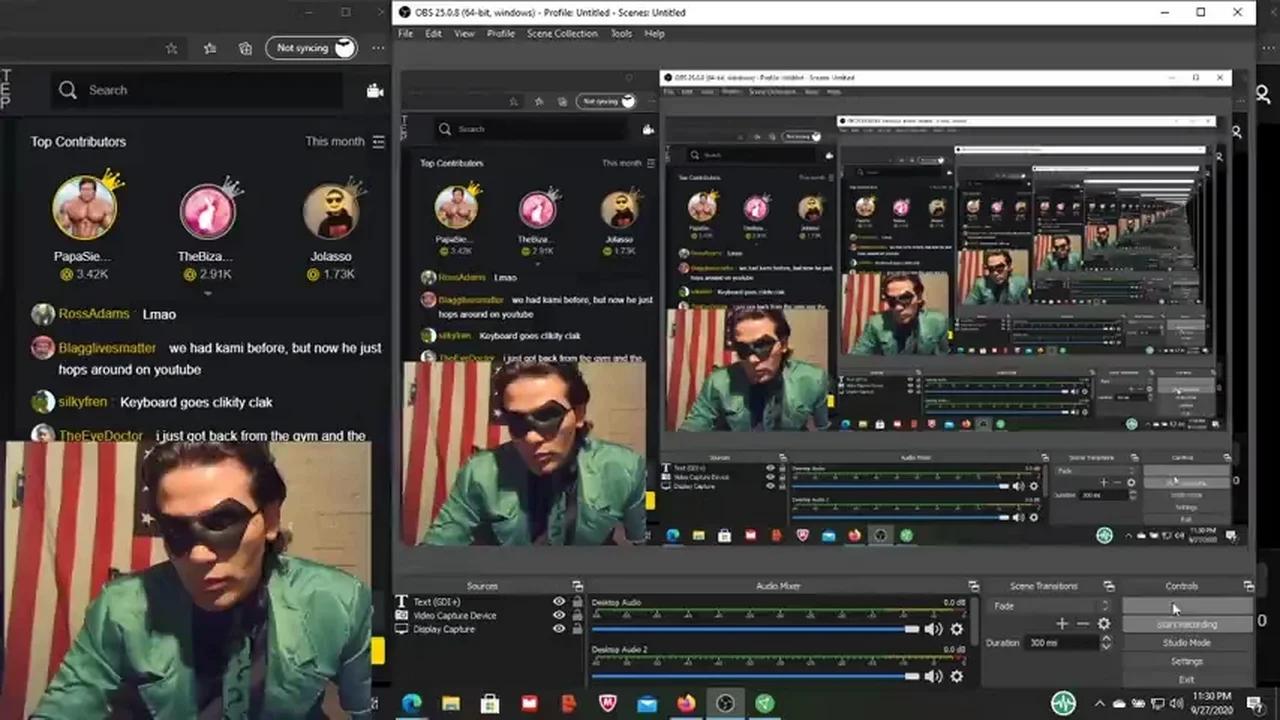Open OBS from the Windows taskbar
This screenshot has height=720, width=1280.
[x=724, y=704]
